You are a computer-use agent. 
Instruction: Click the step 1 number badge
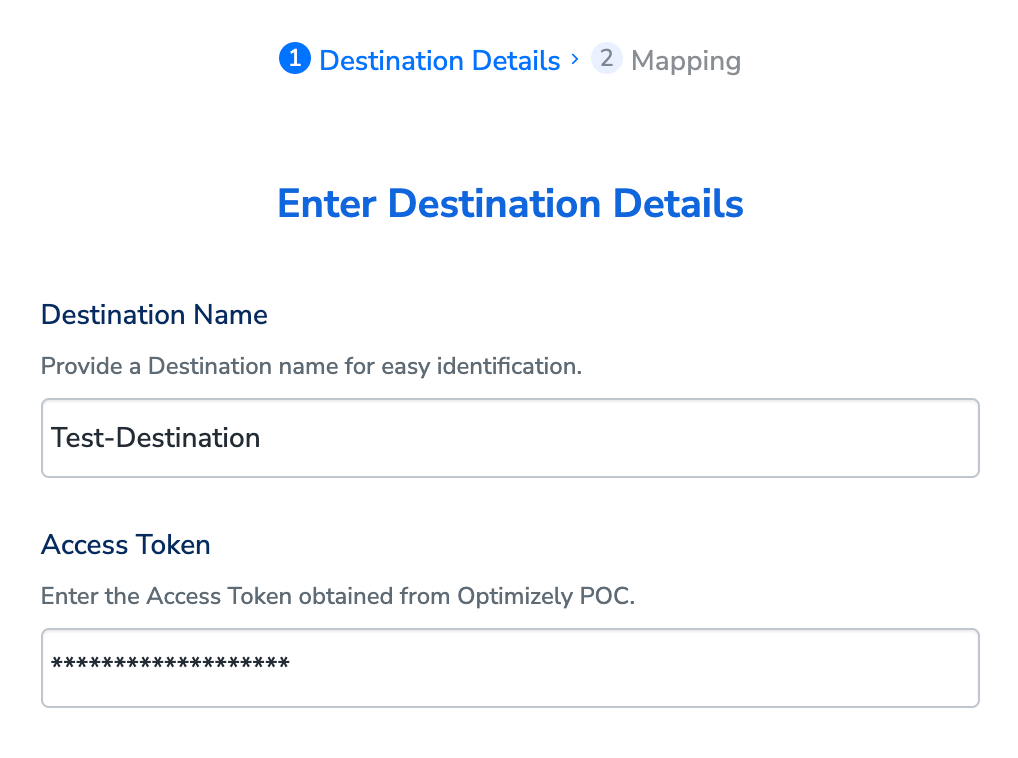pyautogui.click(x=294, y=59)
